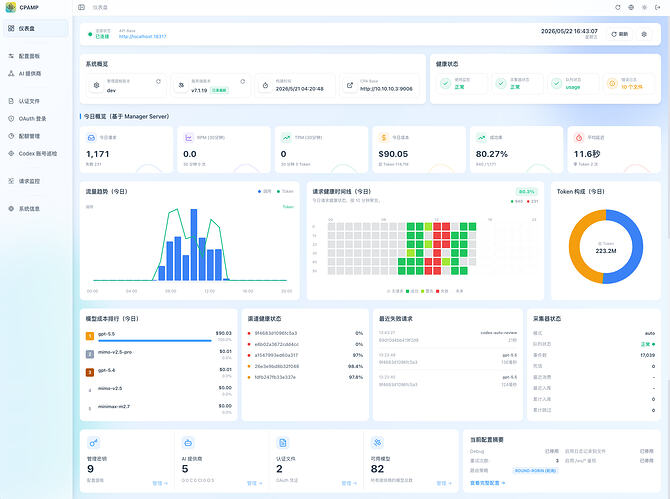The height and width of the screenshot is (499, 670).
Task: Select 仪表盘 in the sidebar
Action: click(36, 29)
